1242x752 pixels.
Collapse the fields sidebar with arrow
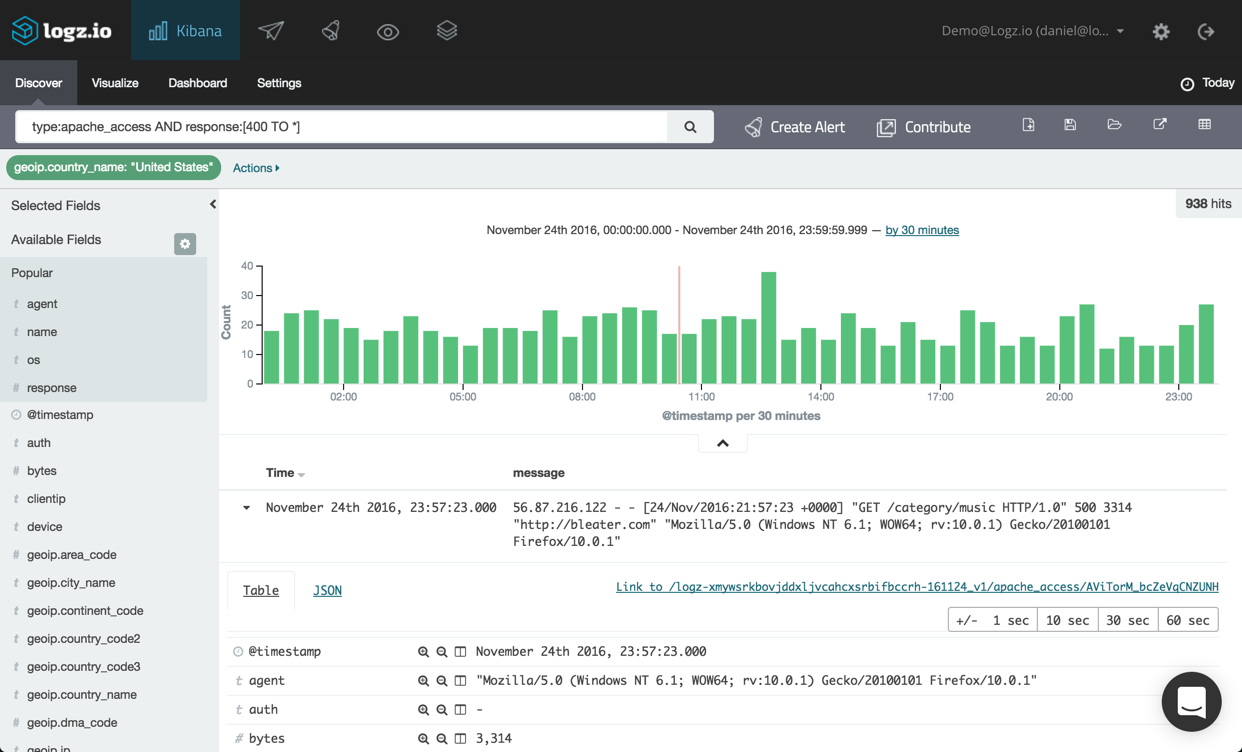(x=212, y=205)
